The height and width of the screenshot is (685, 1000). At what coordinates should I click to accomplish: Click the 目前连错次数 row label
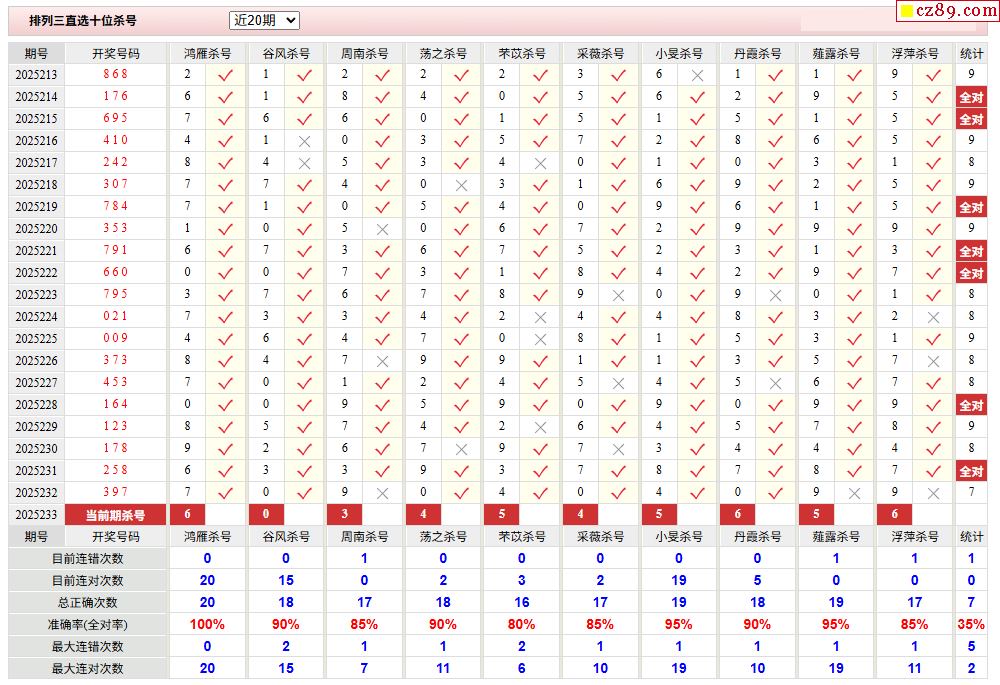click(x=87, y=559)
